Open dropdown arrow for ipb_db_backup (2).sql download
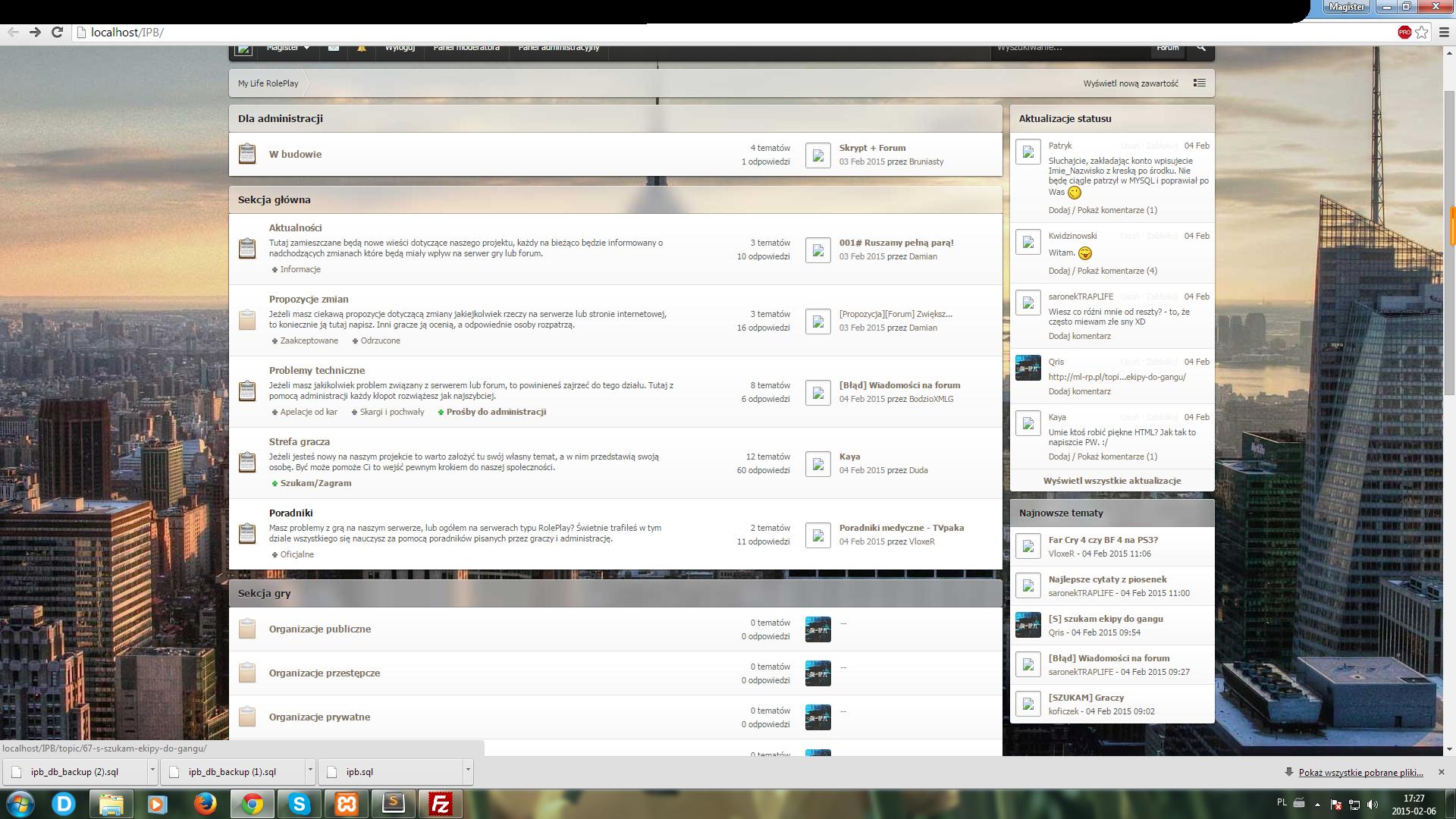 tap(152, 770)
